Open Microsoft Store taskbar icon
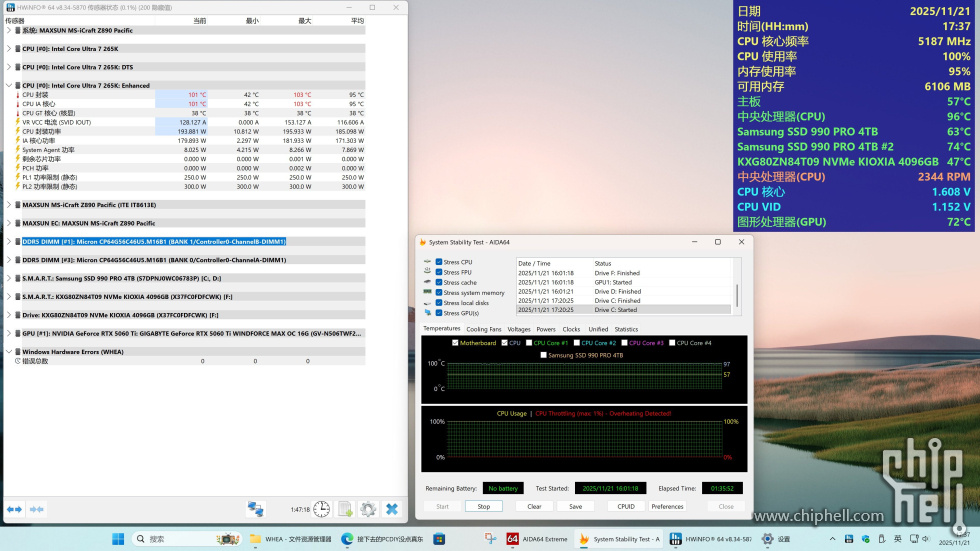 (439, 539)
